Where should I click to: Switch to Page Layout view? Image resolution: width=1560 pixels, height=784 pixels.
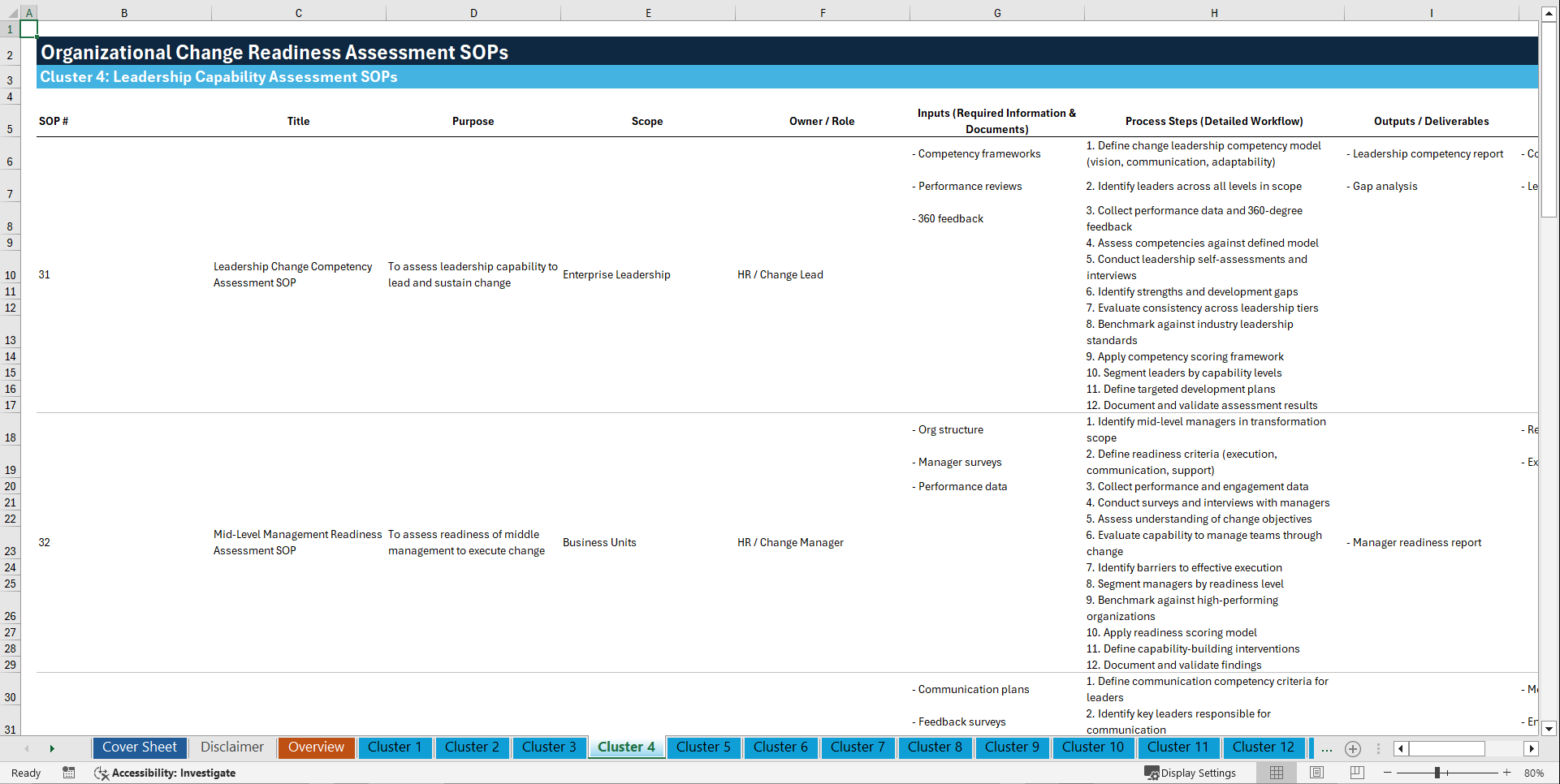(x=1316, y=773)
